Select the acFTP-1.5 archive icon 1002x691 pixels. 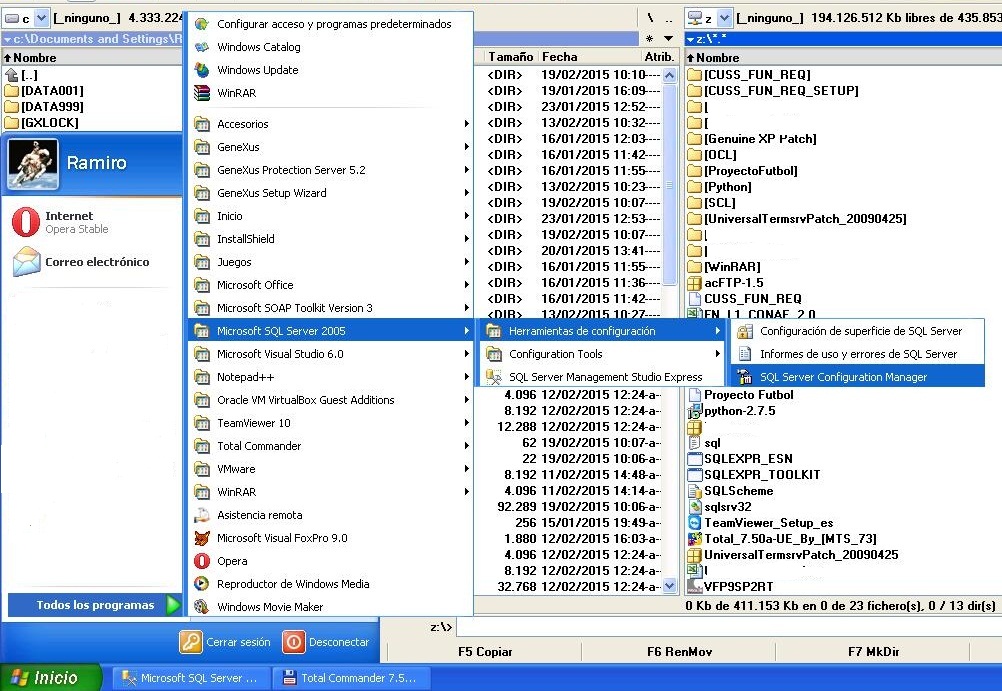click(694, 283)
